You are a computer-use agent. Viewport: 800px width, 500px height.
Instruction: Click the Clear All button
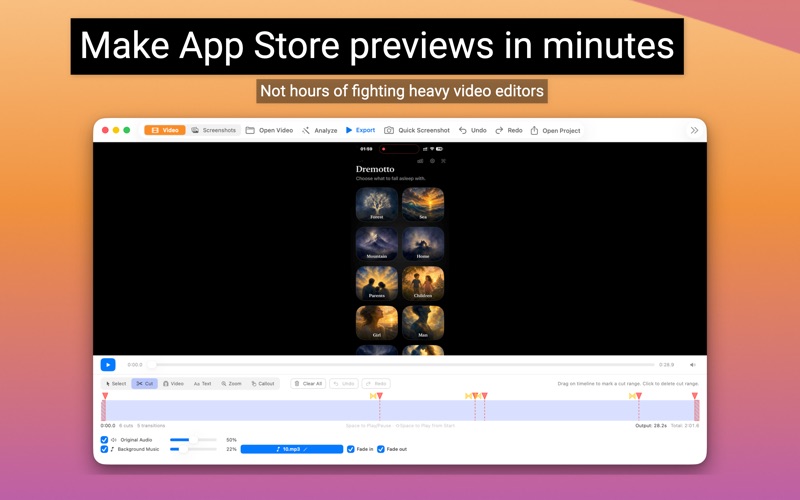(x=308, y=384)
